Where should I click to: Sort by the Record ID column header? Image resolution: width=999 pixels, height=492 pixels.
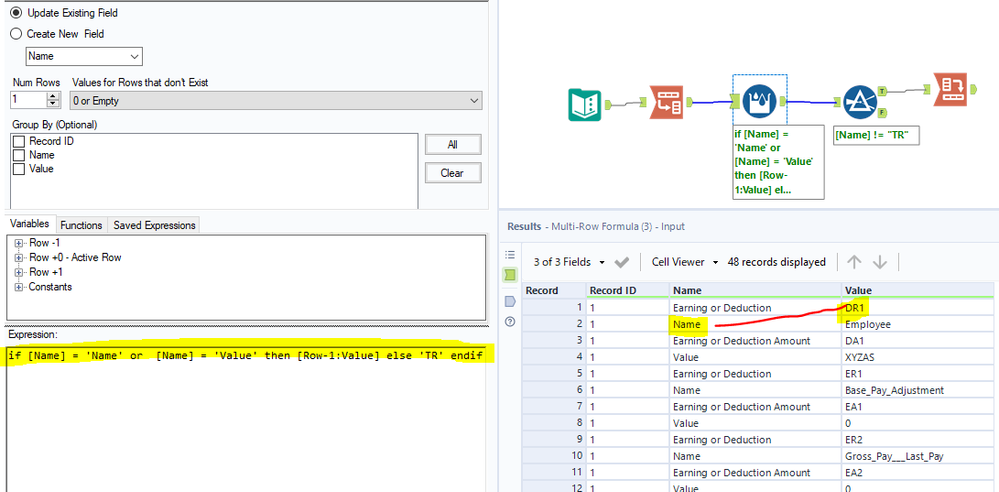pos(628,291)
